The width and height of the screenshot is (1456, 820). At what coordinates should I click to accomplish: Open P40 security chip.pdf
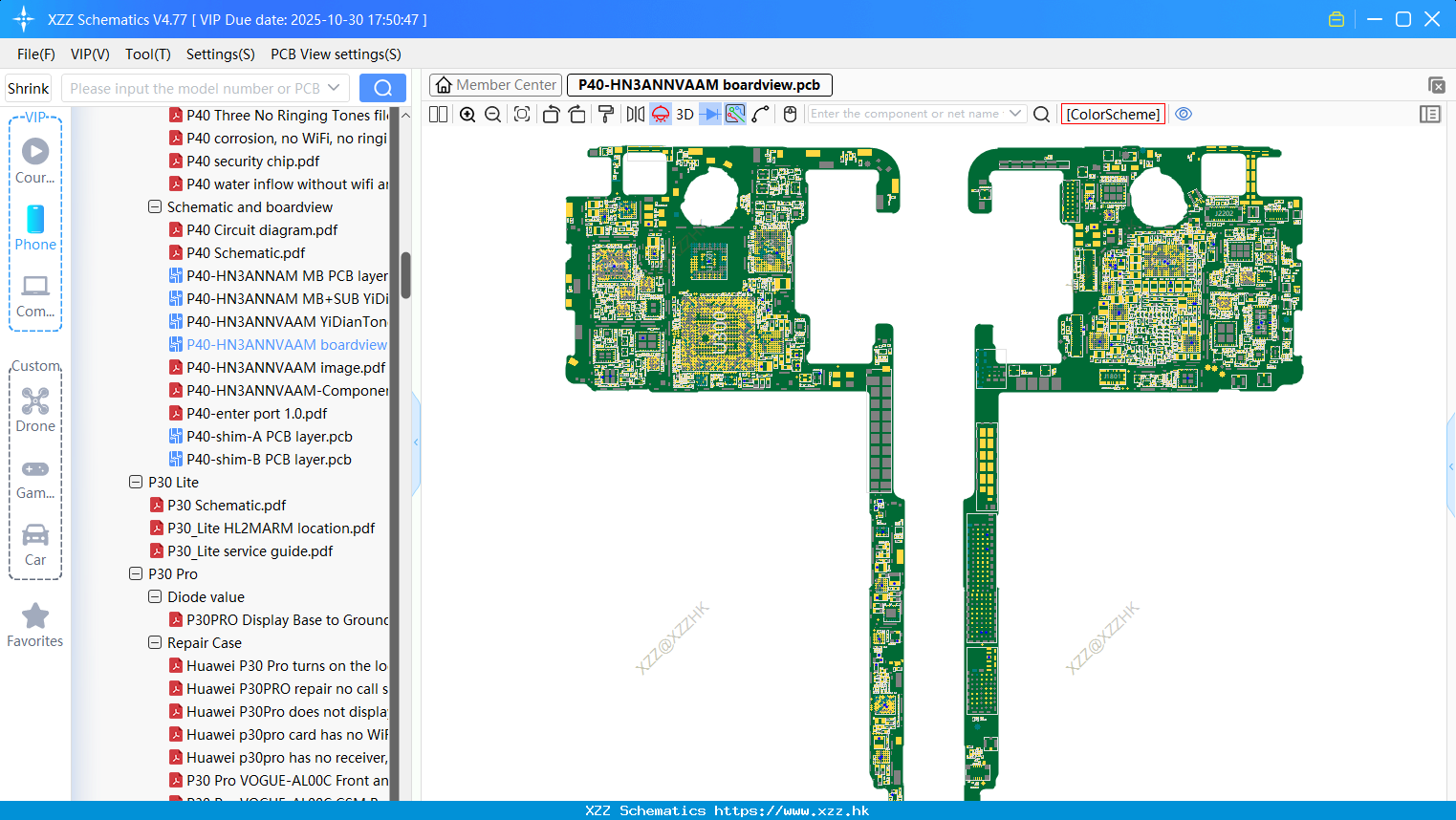pyautogui.click(x=253, y=161)
